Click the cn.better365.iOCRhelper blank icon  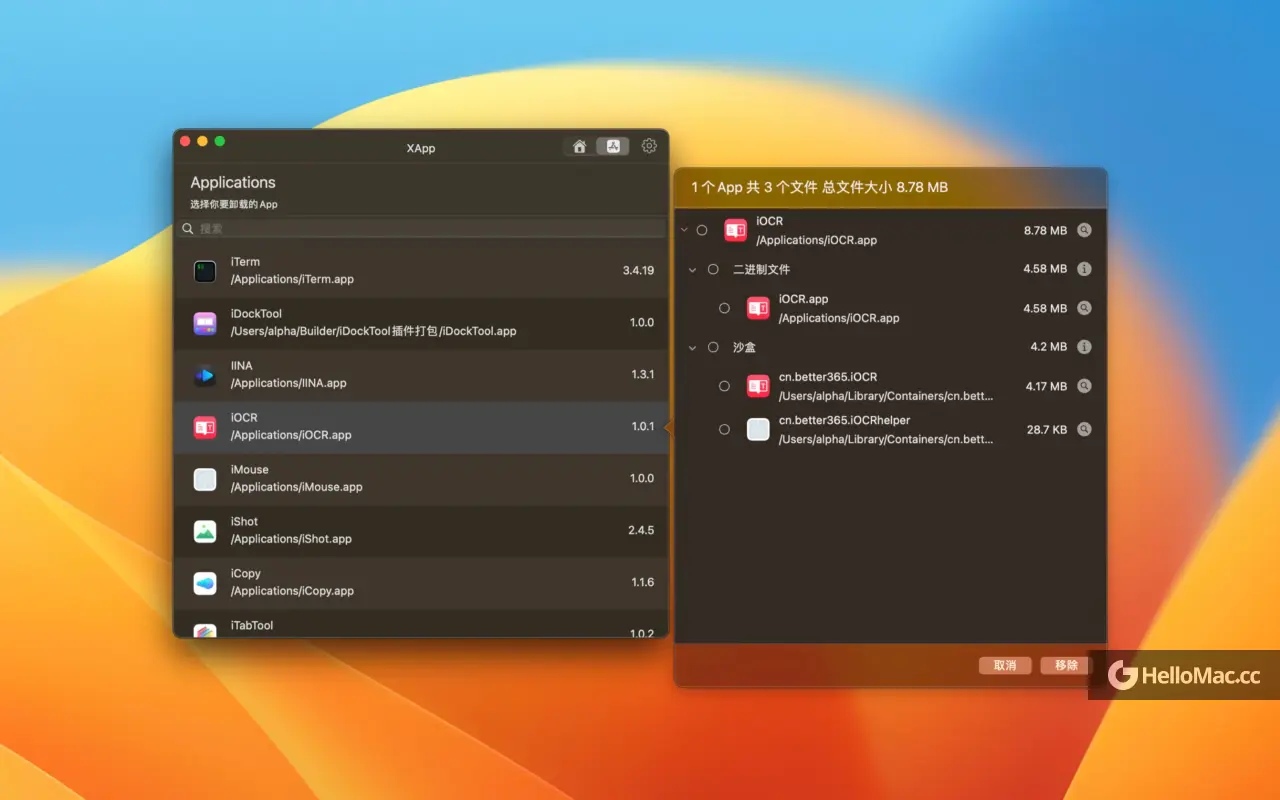pyautogui.click(x=758, y=429)
